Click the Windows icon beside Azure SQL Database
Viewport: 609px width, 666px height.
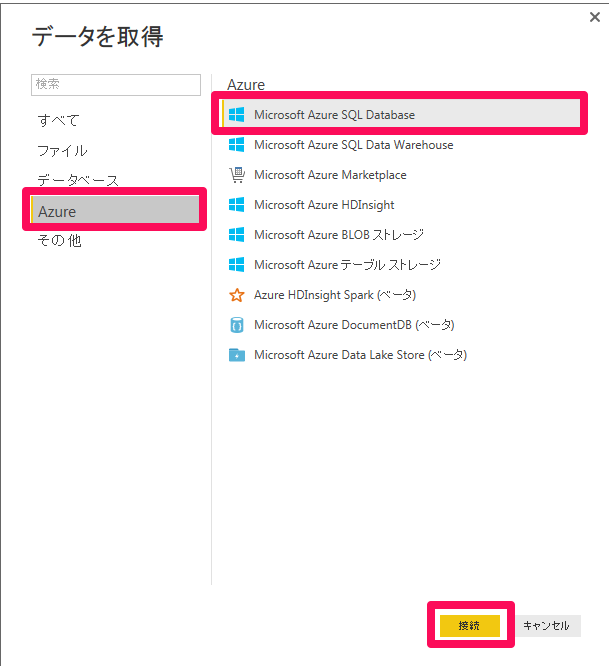pyautogui.click(x=237, y=115)
